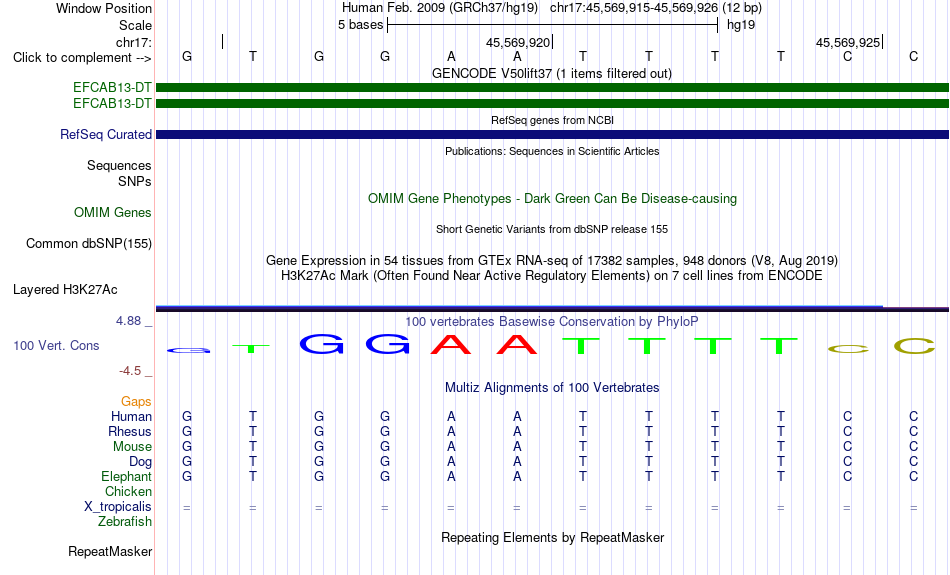Open the H3K27Ac Mark ENCODE track title

click(x=552, y=276)
